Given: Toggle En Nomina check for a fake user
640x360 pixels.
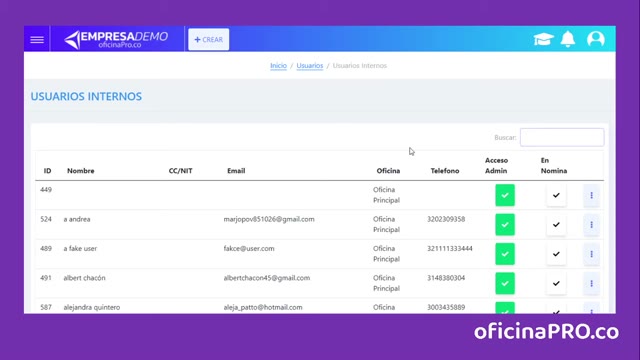Looking at the screenshot, I should pyautogui.click(x=556, y=254).
